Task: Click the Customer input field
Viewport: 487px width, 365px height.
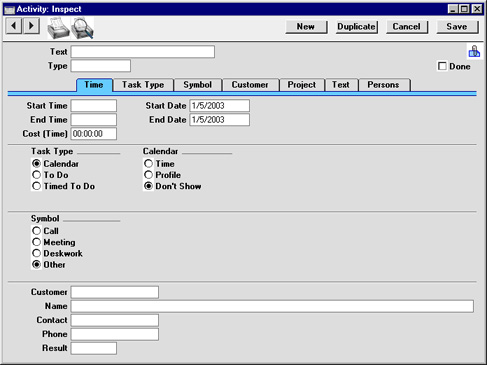Action: [x=115, y=292]
